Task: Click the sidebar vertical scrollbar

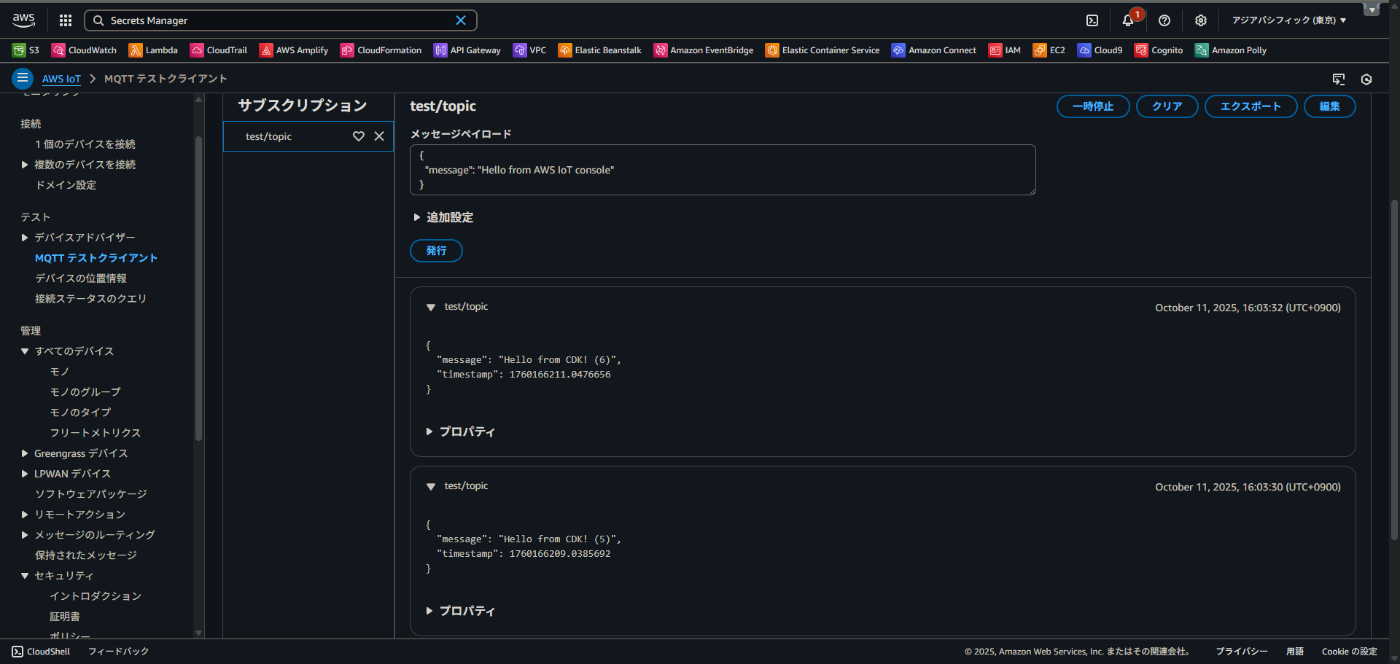Action: 198,289
